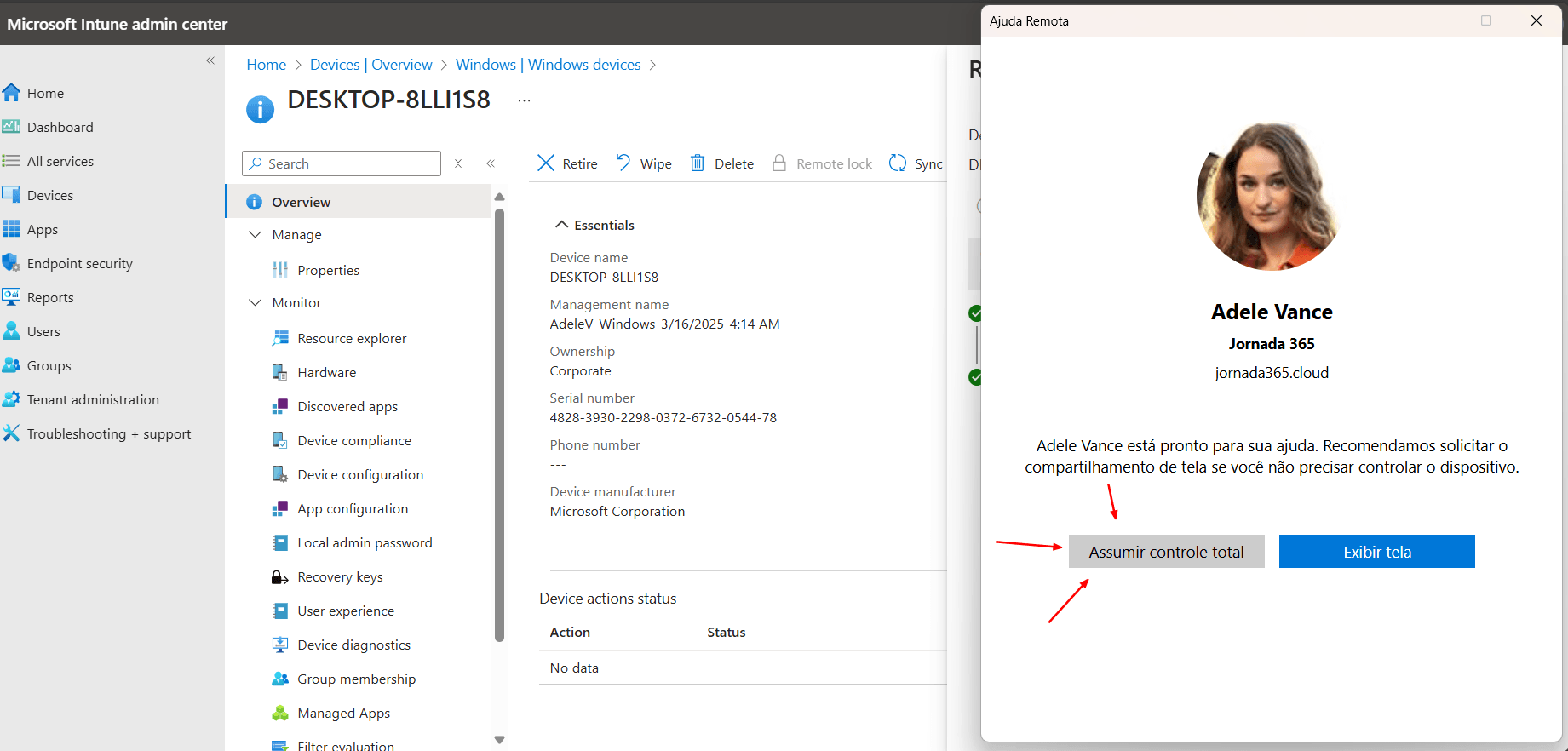Screen dimensions: 1568x751
Task: Click the Sync device icon
Action: [x=898, y=163]
